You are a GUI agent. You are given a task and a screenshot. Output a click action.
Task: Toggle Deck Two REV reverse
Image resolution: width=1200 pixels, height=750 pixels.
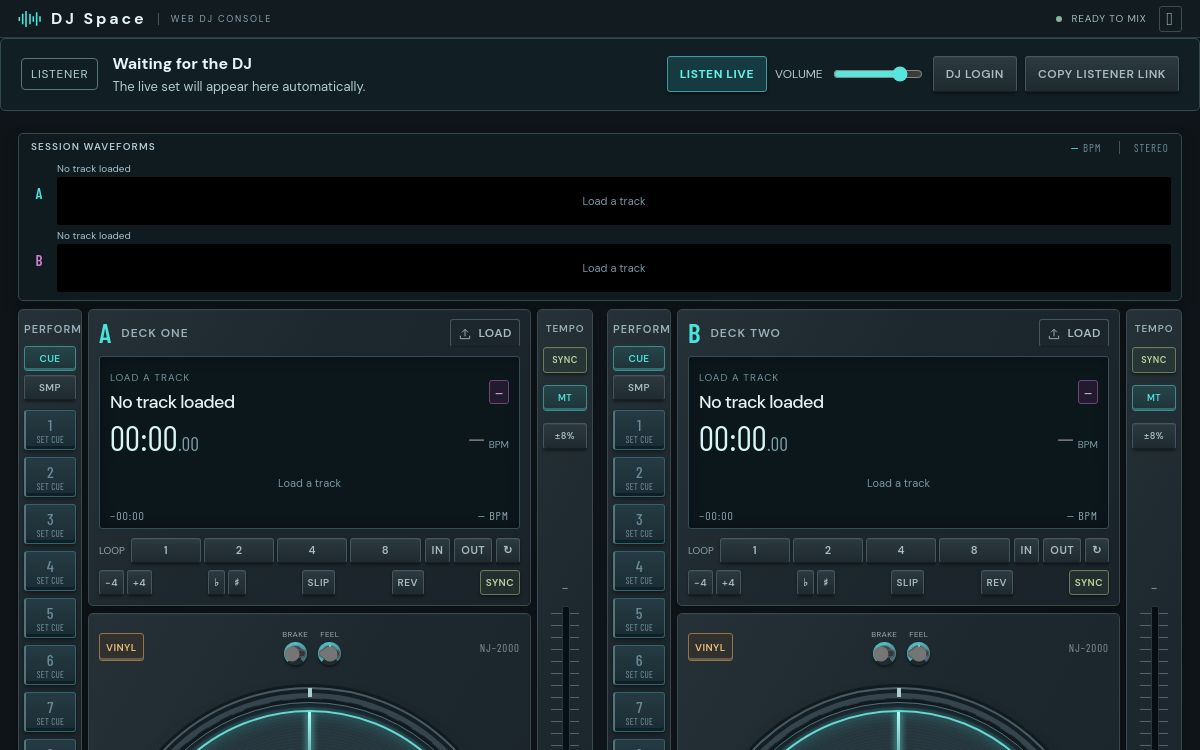point(996,583)
